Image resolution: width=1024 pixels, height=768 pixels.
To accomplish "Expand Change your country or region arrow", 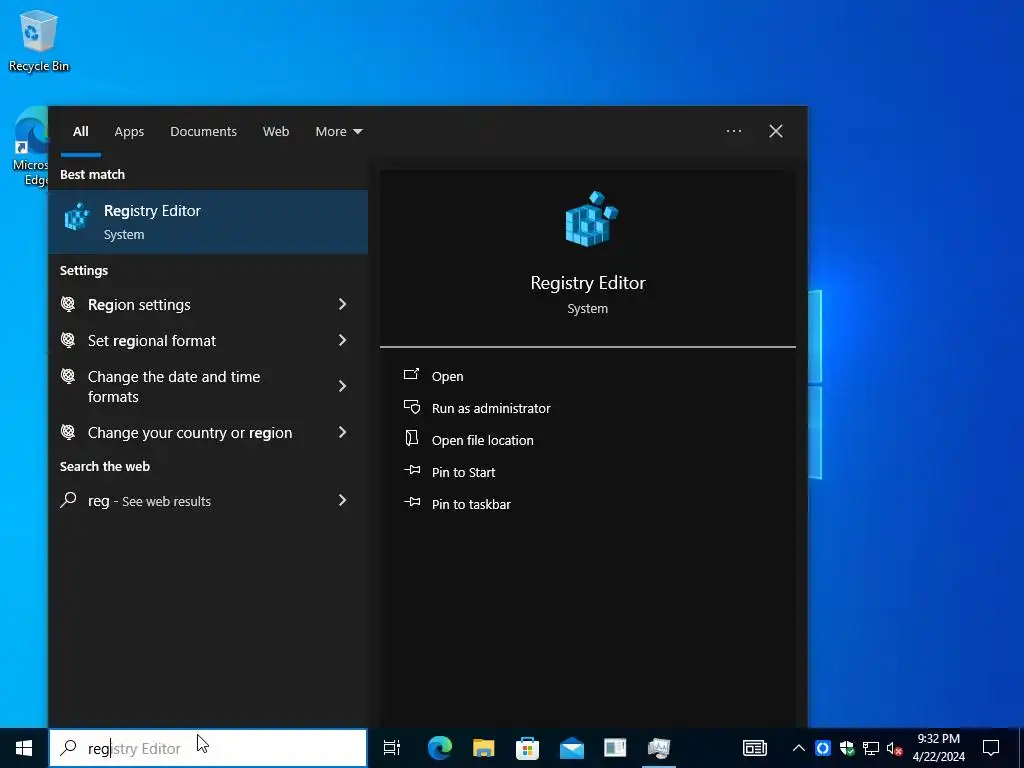I will [342, 432].
